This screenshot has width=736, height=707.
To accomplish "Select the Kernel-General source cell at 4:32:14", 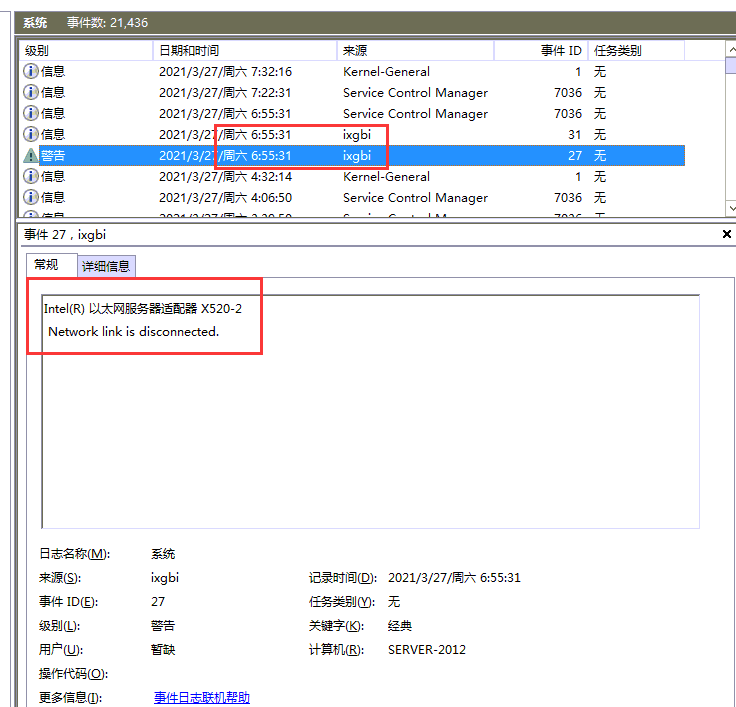I will pos(386,177).
